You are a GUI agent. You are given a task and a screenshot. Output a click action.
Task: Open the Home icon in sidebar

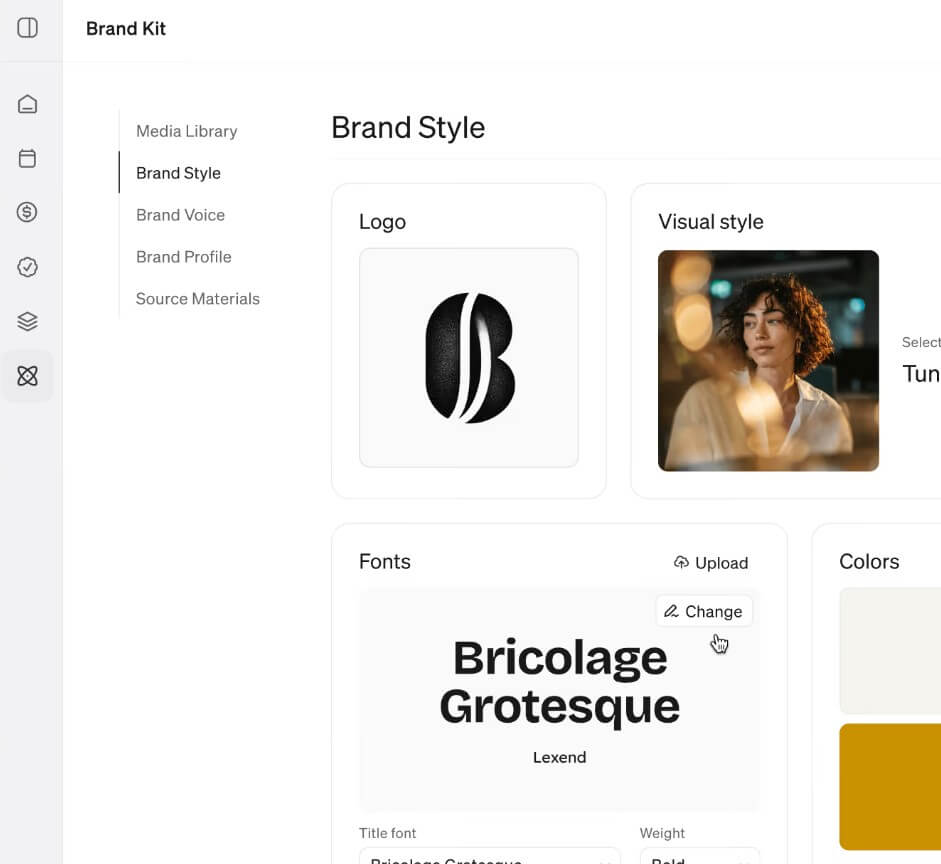pyautogui.click(x=28, y=104)
